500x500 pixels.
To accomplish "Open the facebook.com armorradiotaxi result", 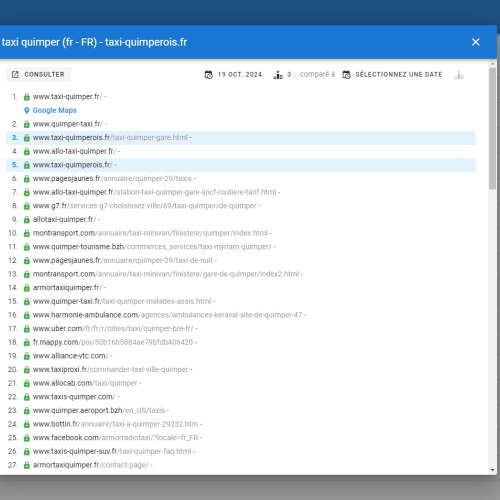I will point(115,438).
